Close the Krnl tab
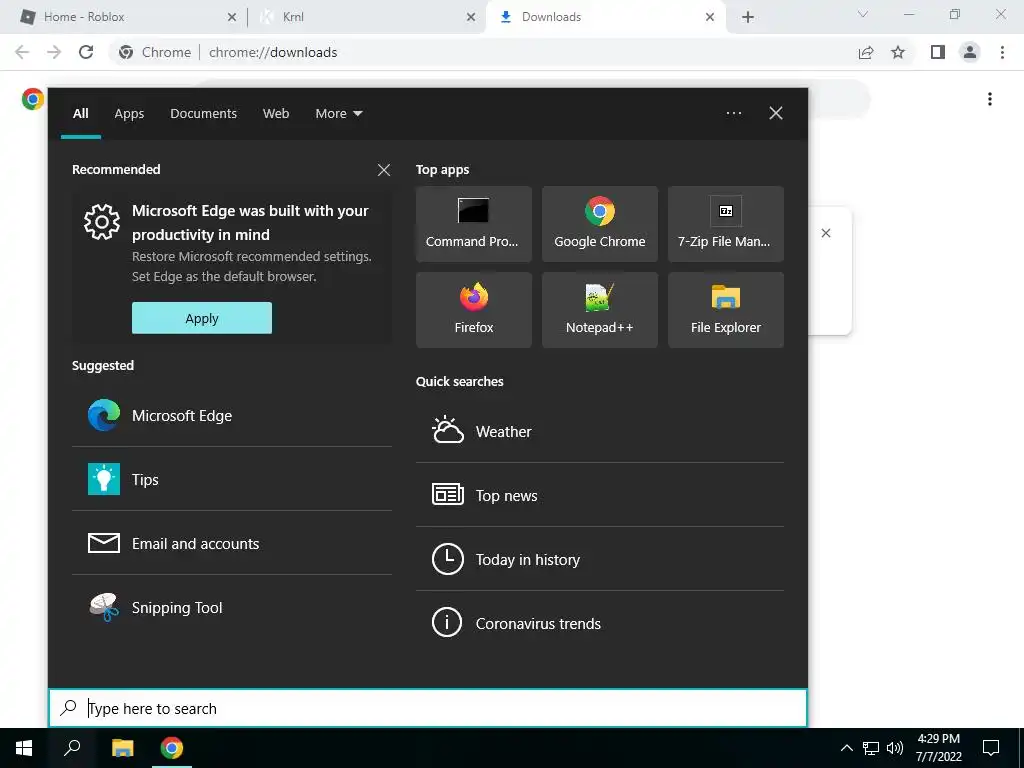The width and height of the screenshot is (1024, 768). click(471, 17)
